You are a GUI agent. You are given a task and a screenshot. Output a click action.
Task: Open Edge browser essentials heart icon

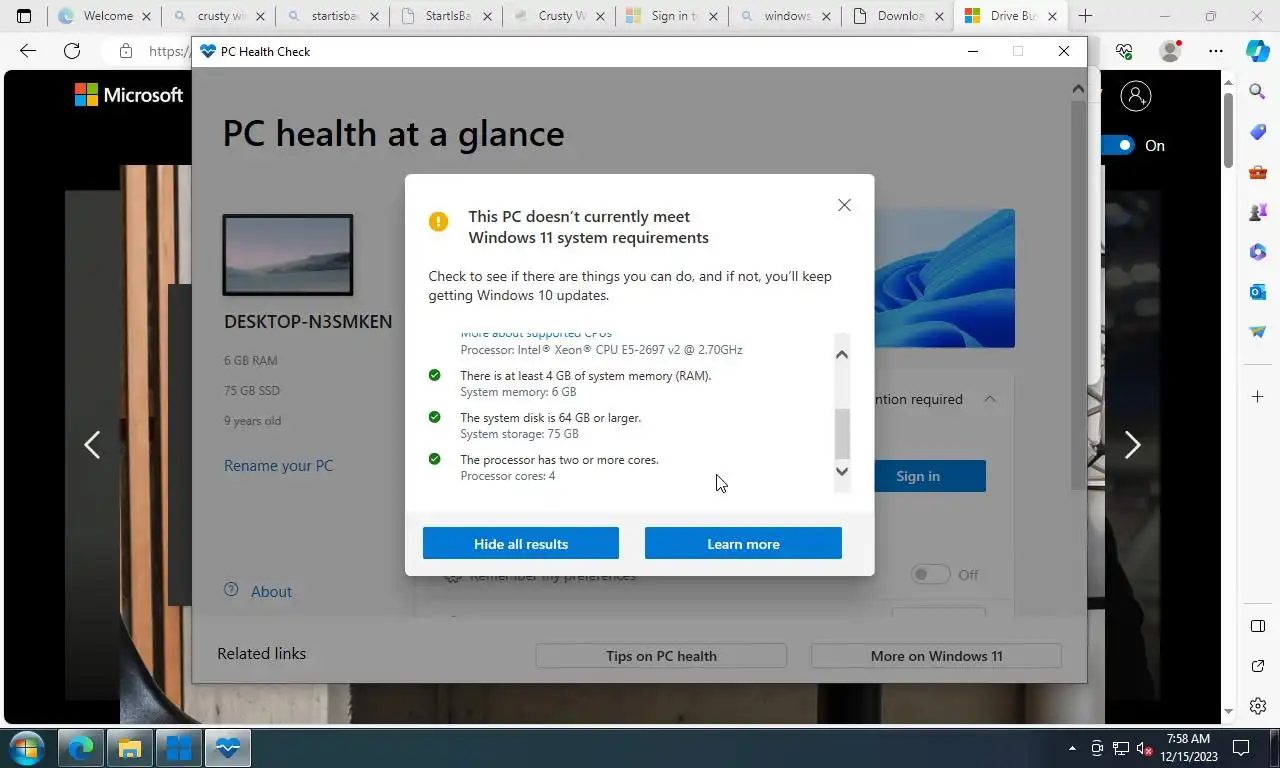tap(1124, 51)
